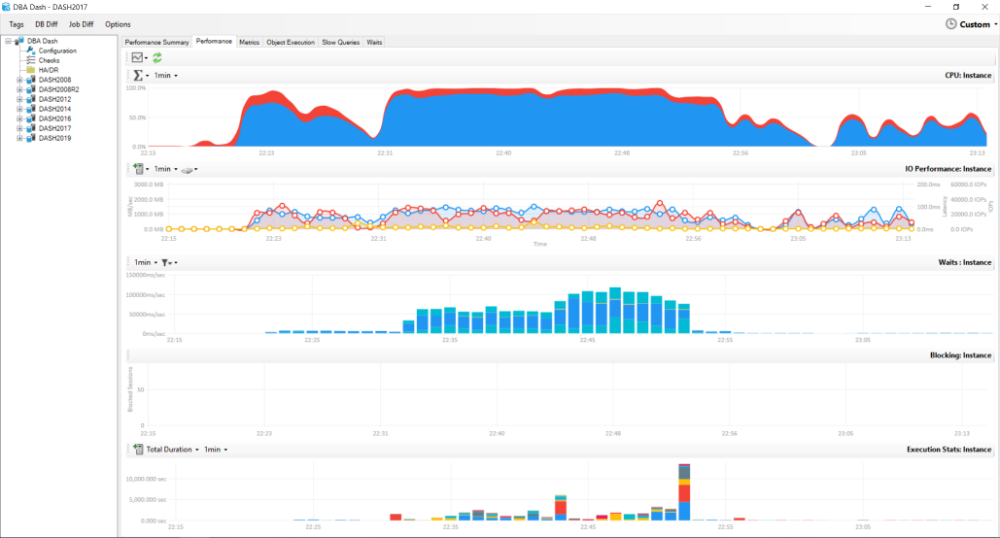Open the chart selection icon dropdown
1000x538 pixels.
[x=140, y=59]
